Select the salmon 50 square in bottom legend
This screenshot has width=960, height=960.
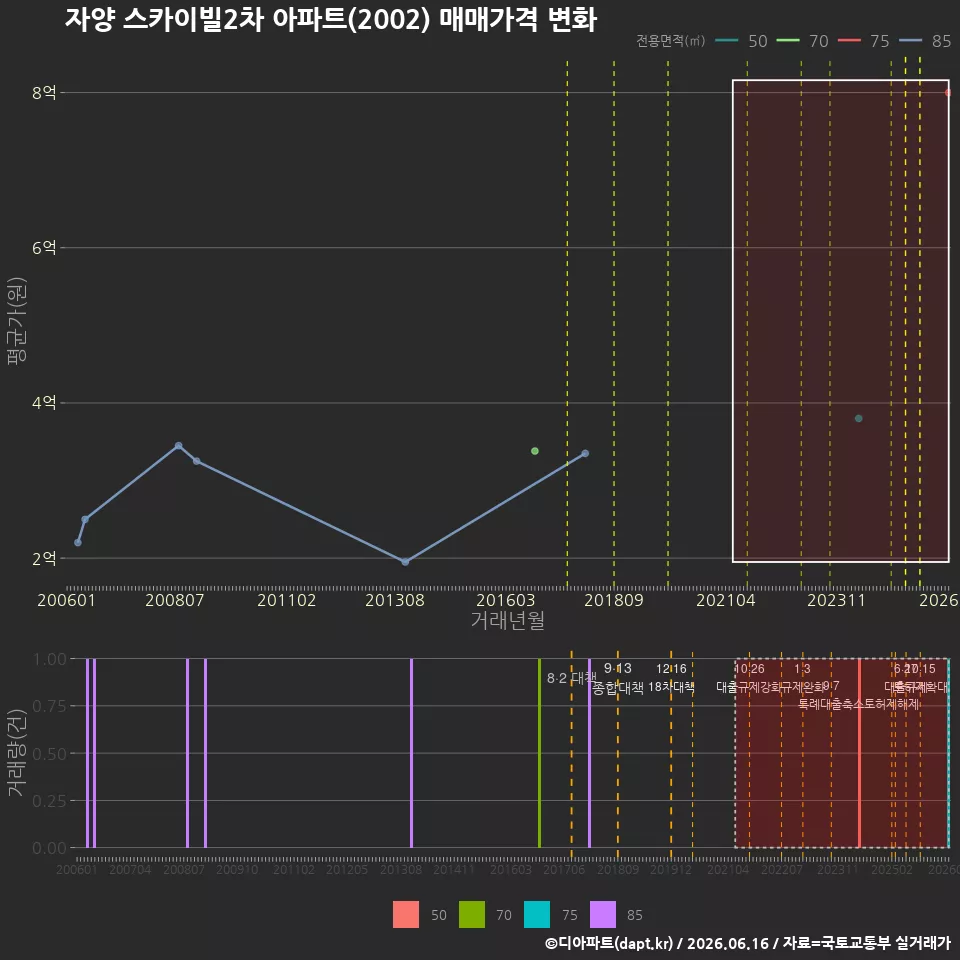[x=406, y=915]
